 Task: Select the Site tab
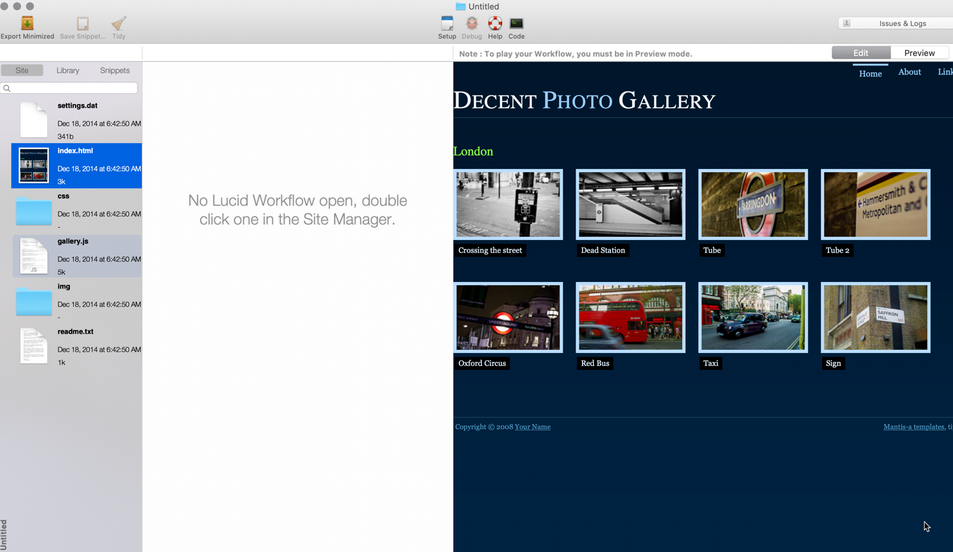[22, 71]
